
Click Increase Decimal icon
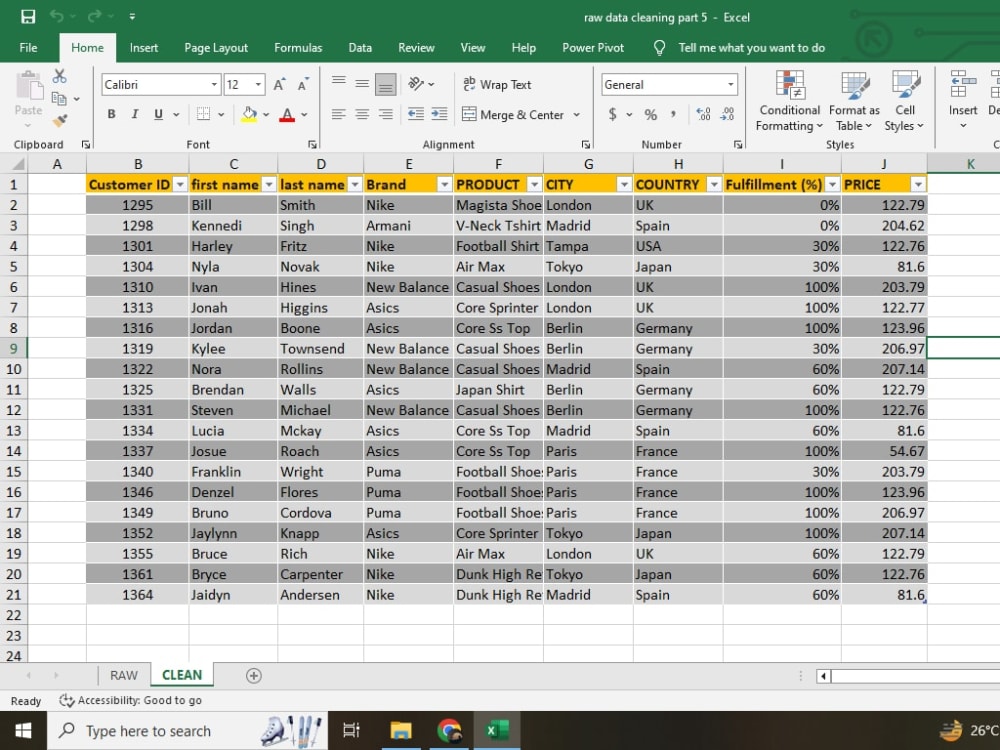coord(703,114)
